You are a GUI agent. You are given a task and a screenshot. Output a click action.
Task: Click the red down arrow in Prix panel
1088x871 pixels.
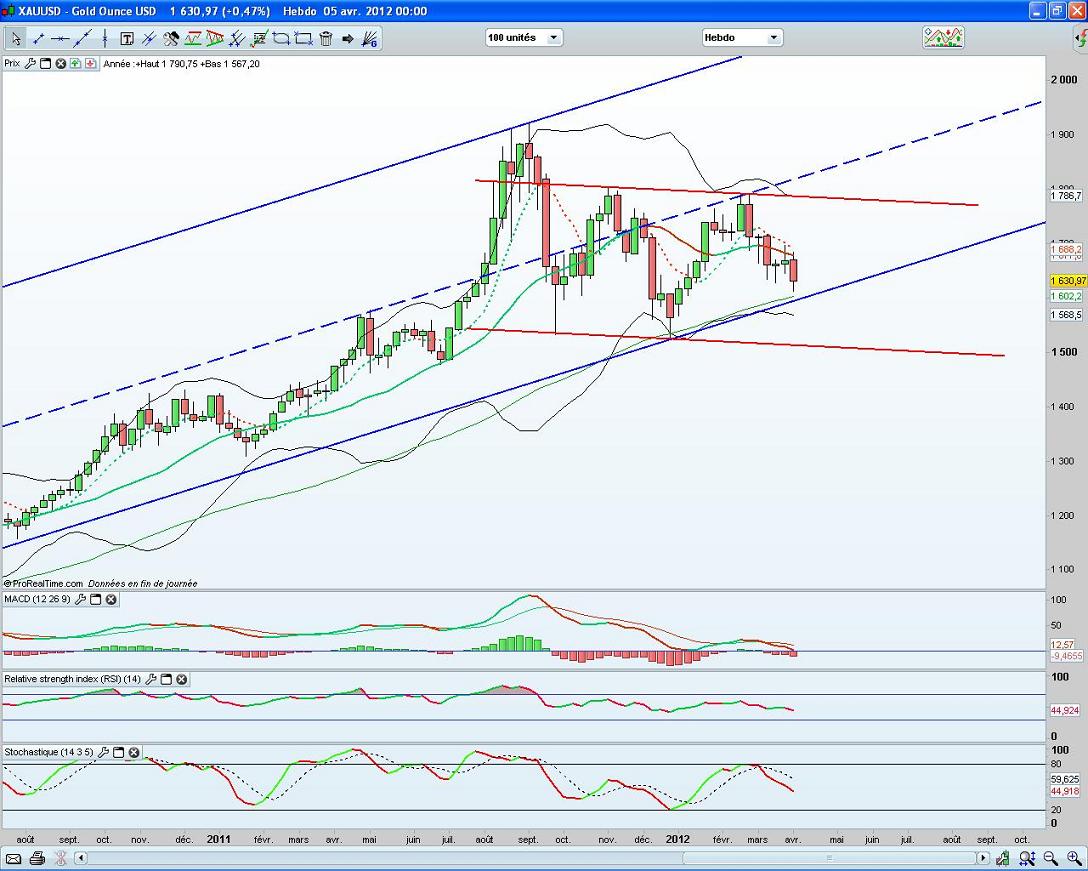(91, 63)
